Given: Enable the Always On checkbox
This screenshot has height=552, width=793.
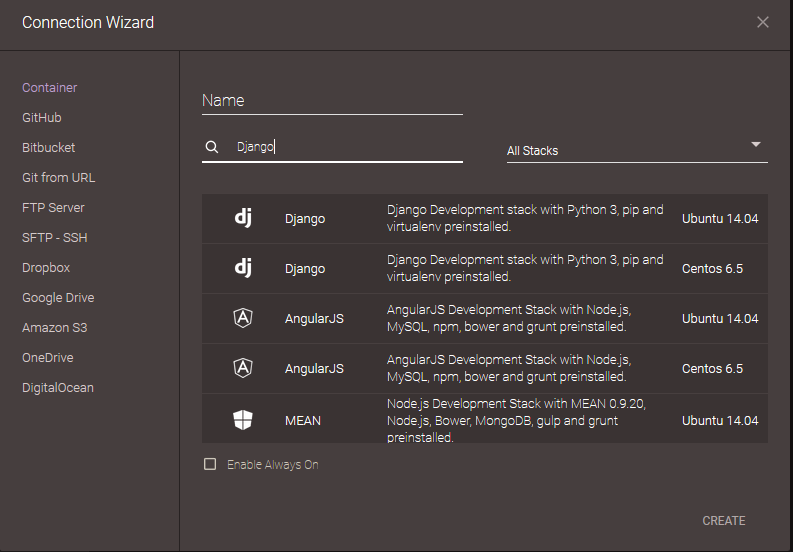Looking at the screenshot, I should click(x=210, y=464).
